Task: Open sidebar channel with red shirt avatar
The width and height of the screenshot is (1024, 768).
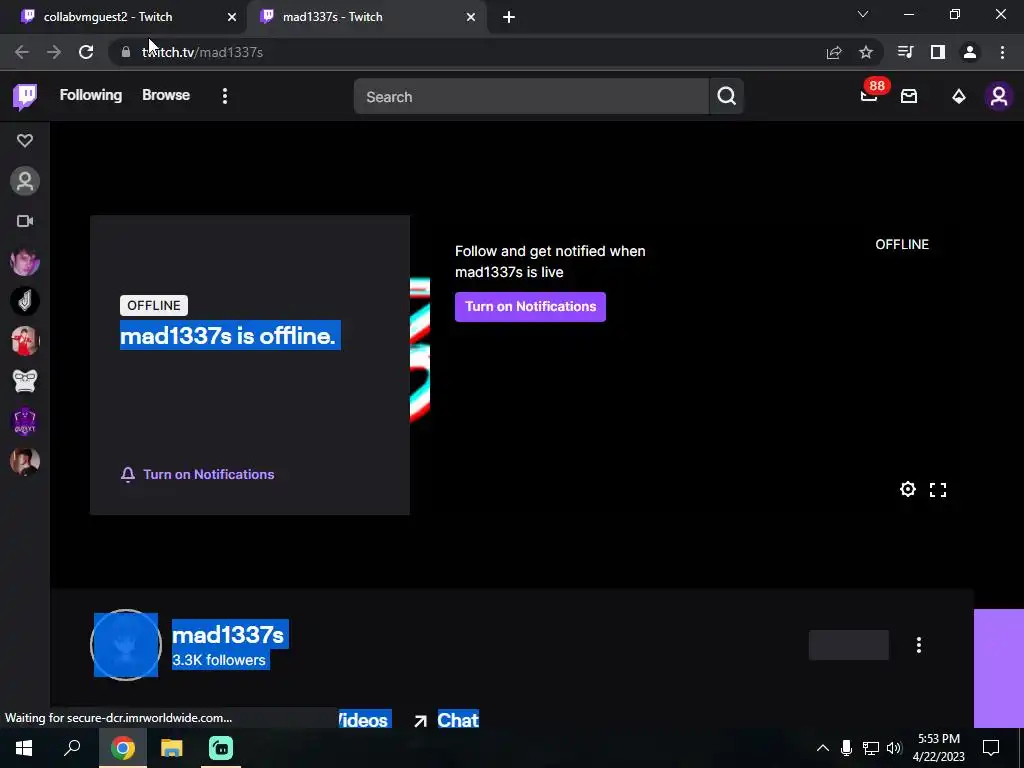Action: click(25, 341)
